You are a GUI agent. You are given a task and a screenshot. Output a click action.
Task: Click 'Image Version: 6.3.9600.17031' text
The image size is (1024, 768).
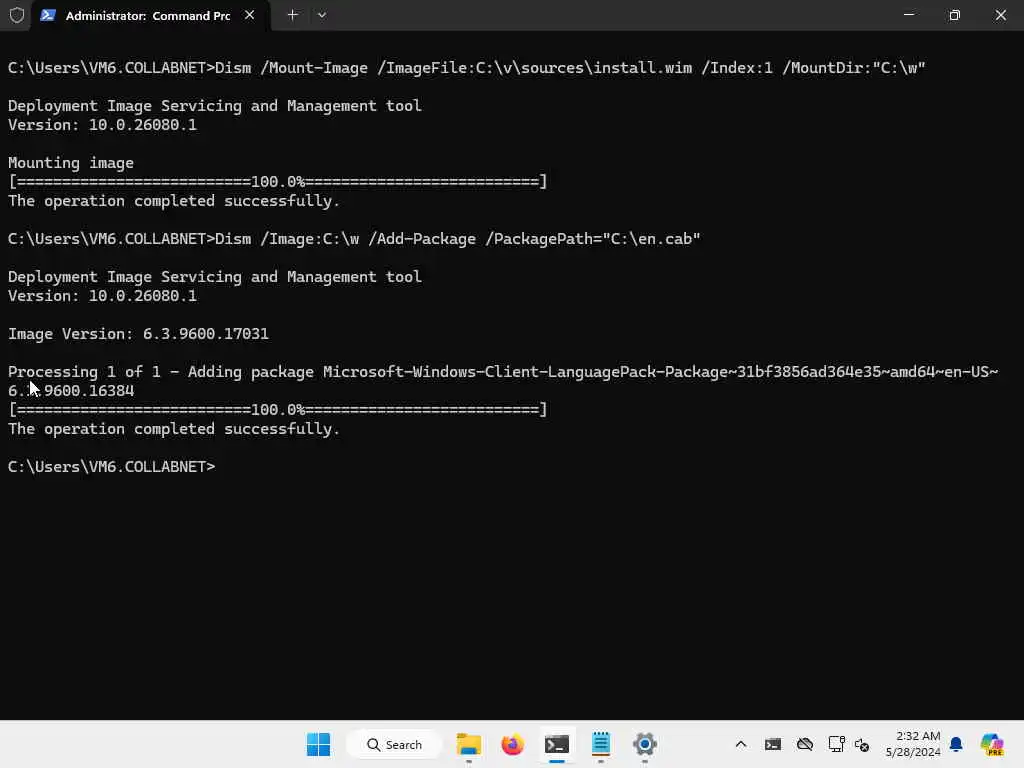(x=138, y=334)
